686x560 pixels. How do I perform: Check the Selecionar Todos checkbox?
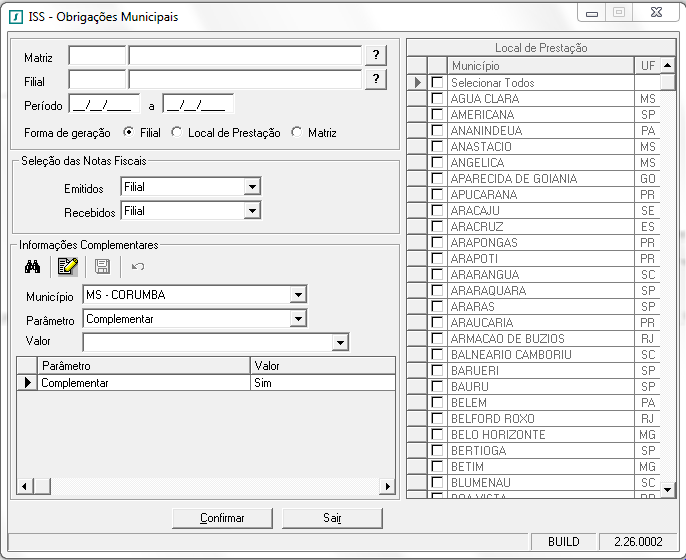coord(436,83)
